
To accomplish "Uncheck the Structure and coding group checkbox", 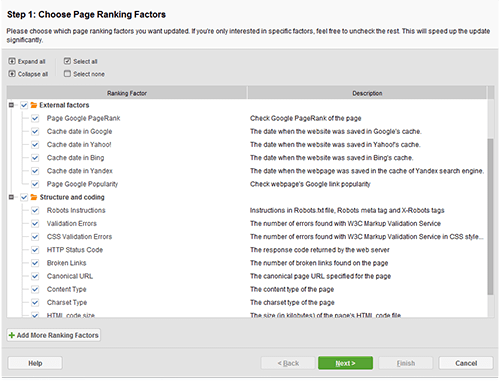I will pyautogui.click(x=24, y=197).
